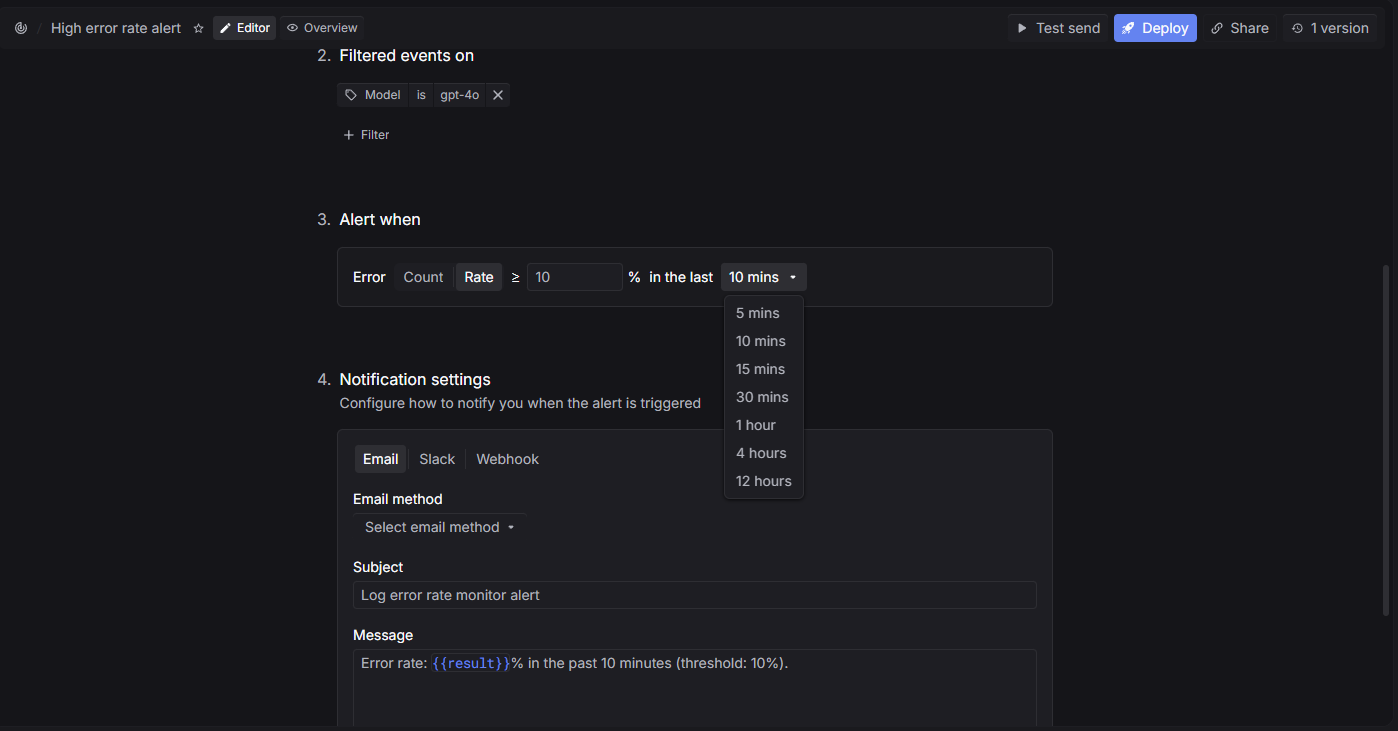Switch to the Editor view
This screenshot has width=1398, height=731.
pyautogui.click(x=244, y=28)
